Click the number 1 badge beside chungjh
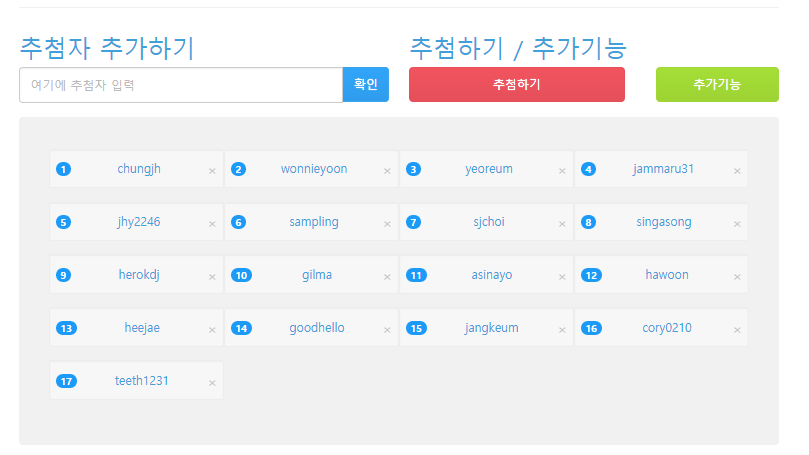 [x=63, y=169]
